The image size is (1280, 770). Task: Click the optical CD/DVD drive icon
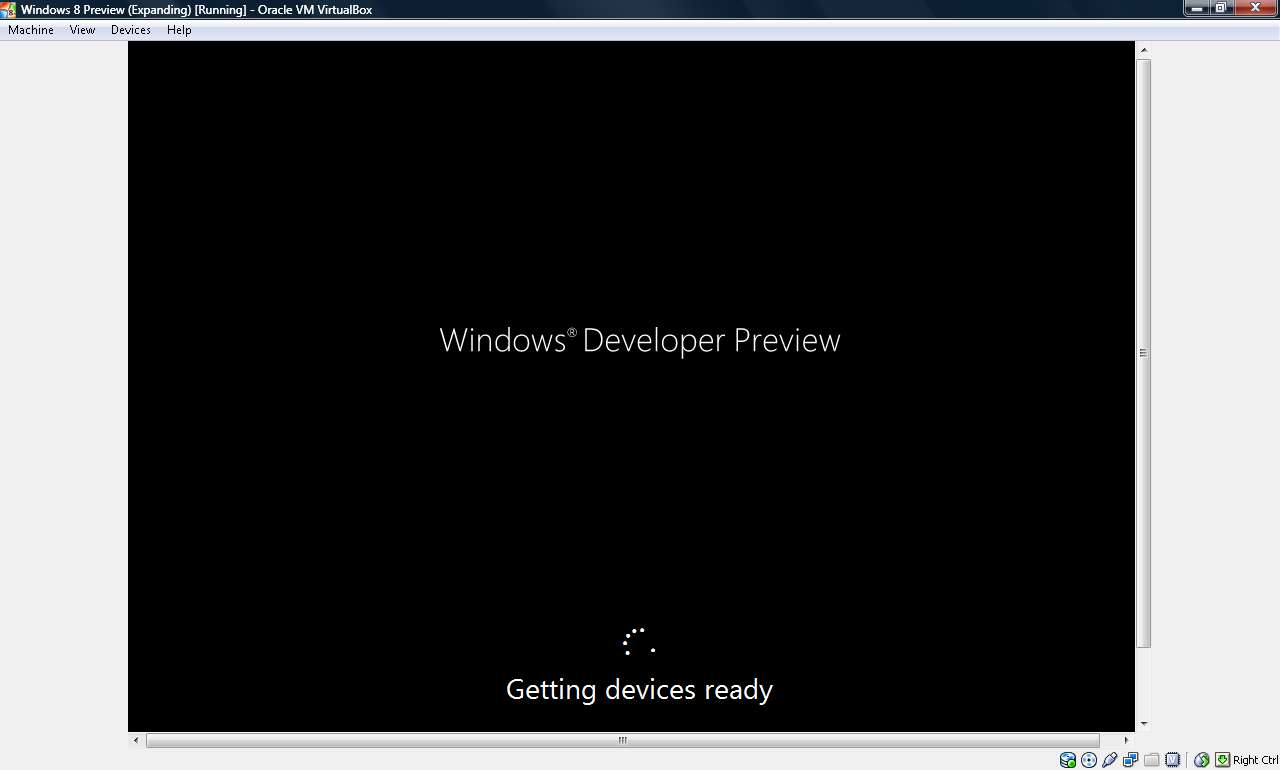point(1089,760)
